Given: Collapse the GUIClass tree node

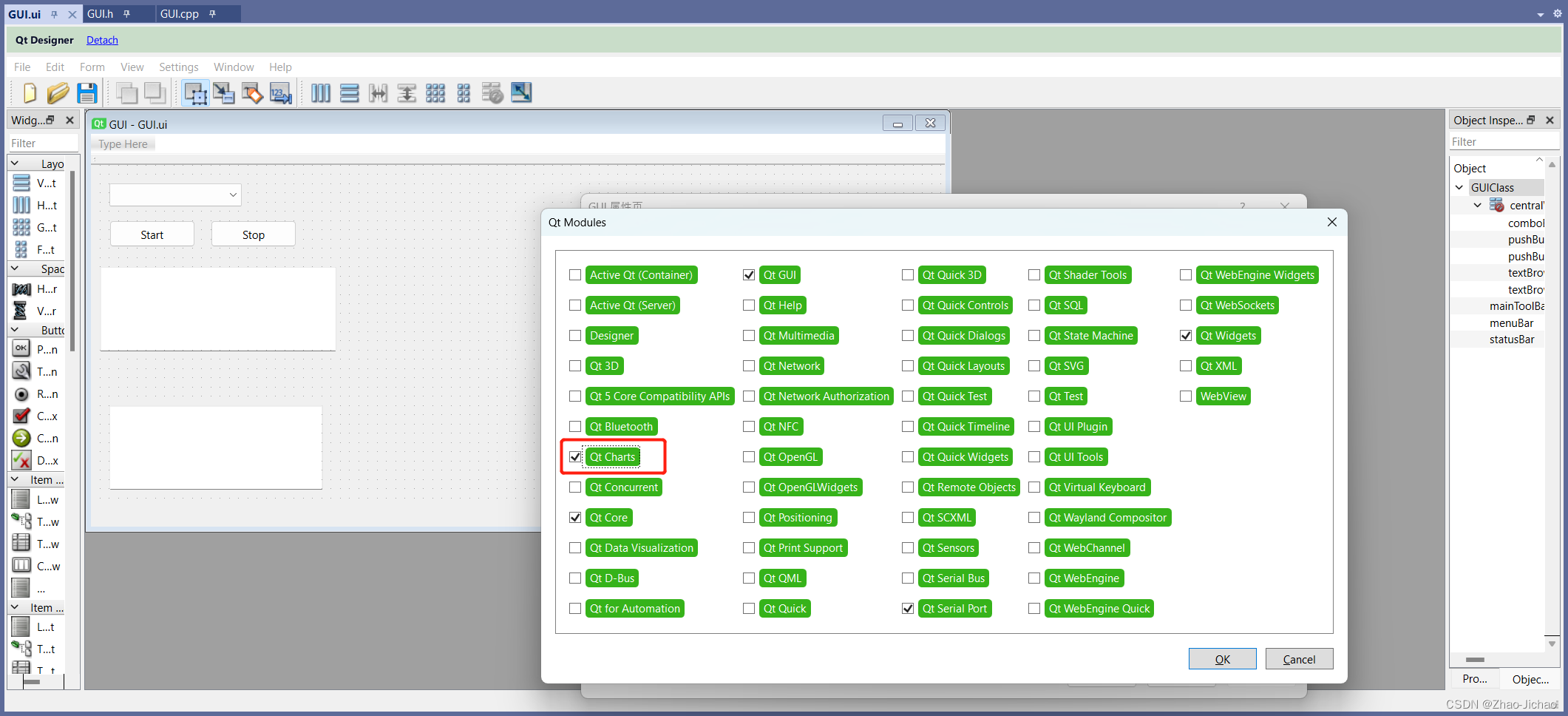Looking at the screenshot, I should [x=1459, y=188].
